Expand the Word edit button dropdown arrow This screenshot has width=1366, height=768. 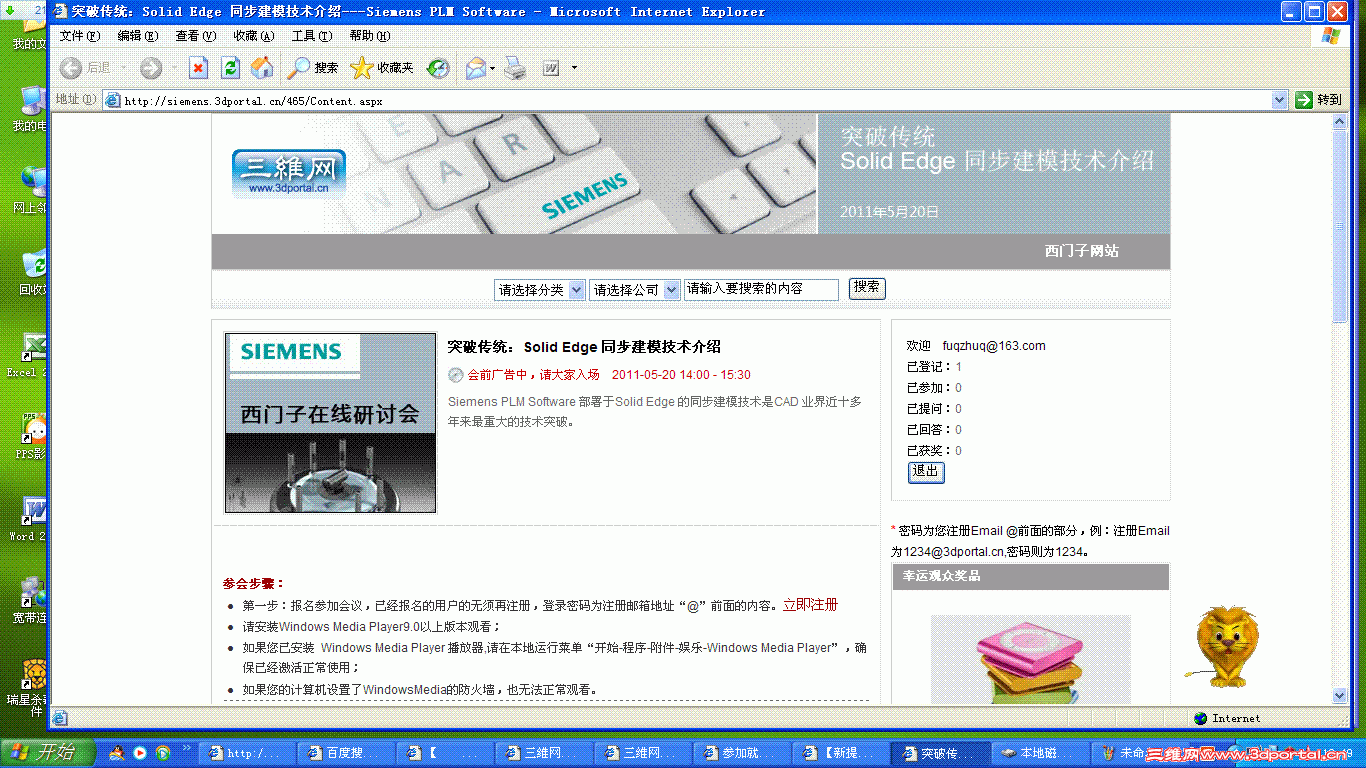574,68
